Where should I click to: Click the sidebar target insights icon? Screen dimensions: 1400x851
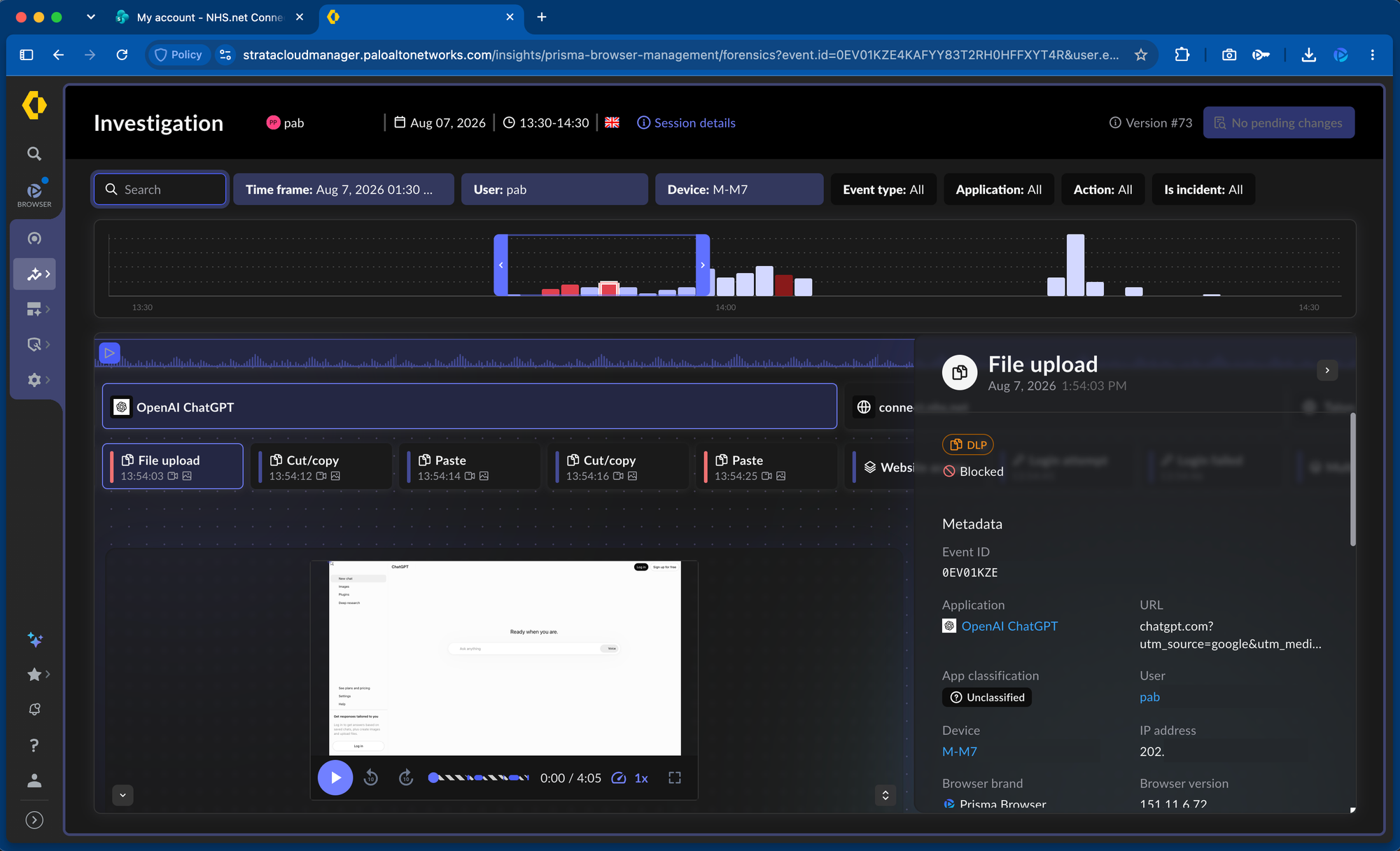[34, 239]
